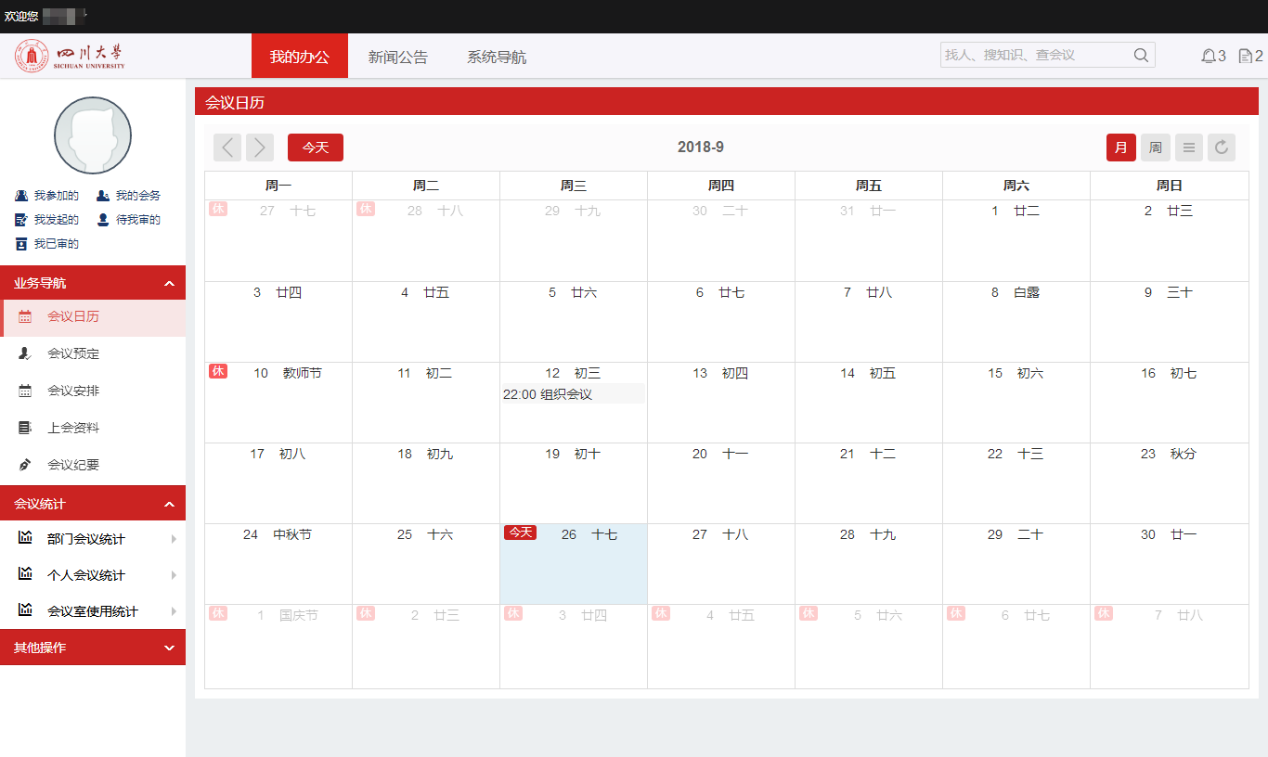Click the search magnifier icon

(x=1141, y=55)
